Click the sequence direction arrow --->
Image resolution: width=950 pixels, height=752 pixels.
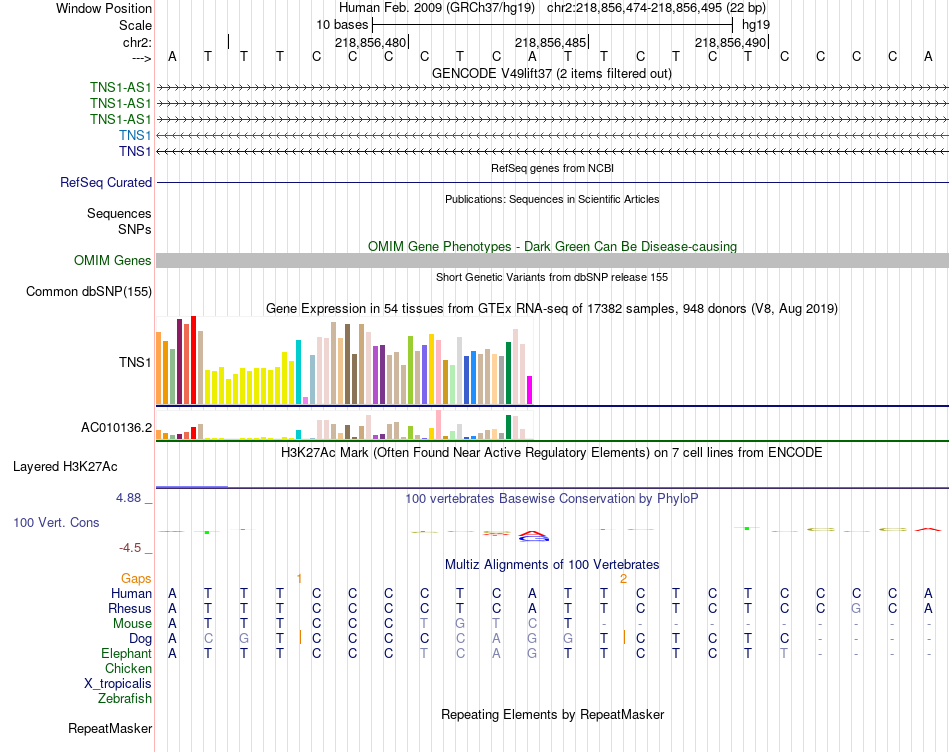pyautogui.click(x=141, y=58)
